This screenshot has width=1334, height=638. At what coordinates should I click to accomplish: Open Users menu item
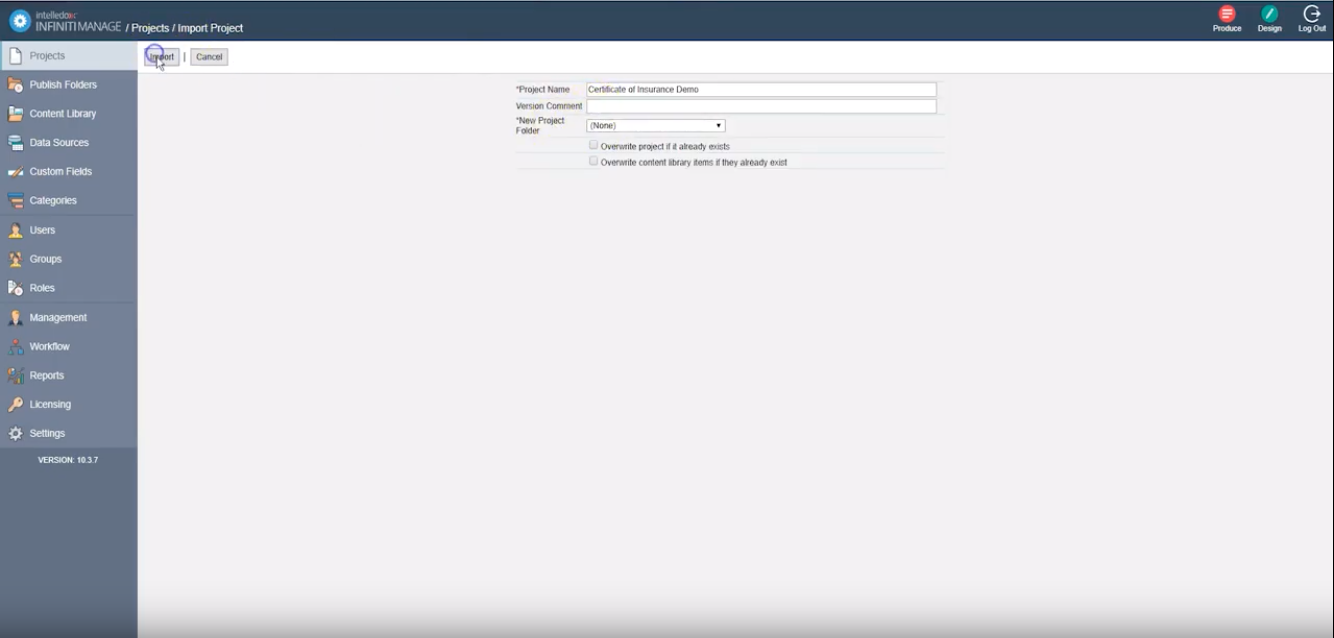click(68, 230)
